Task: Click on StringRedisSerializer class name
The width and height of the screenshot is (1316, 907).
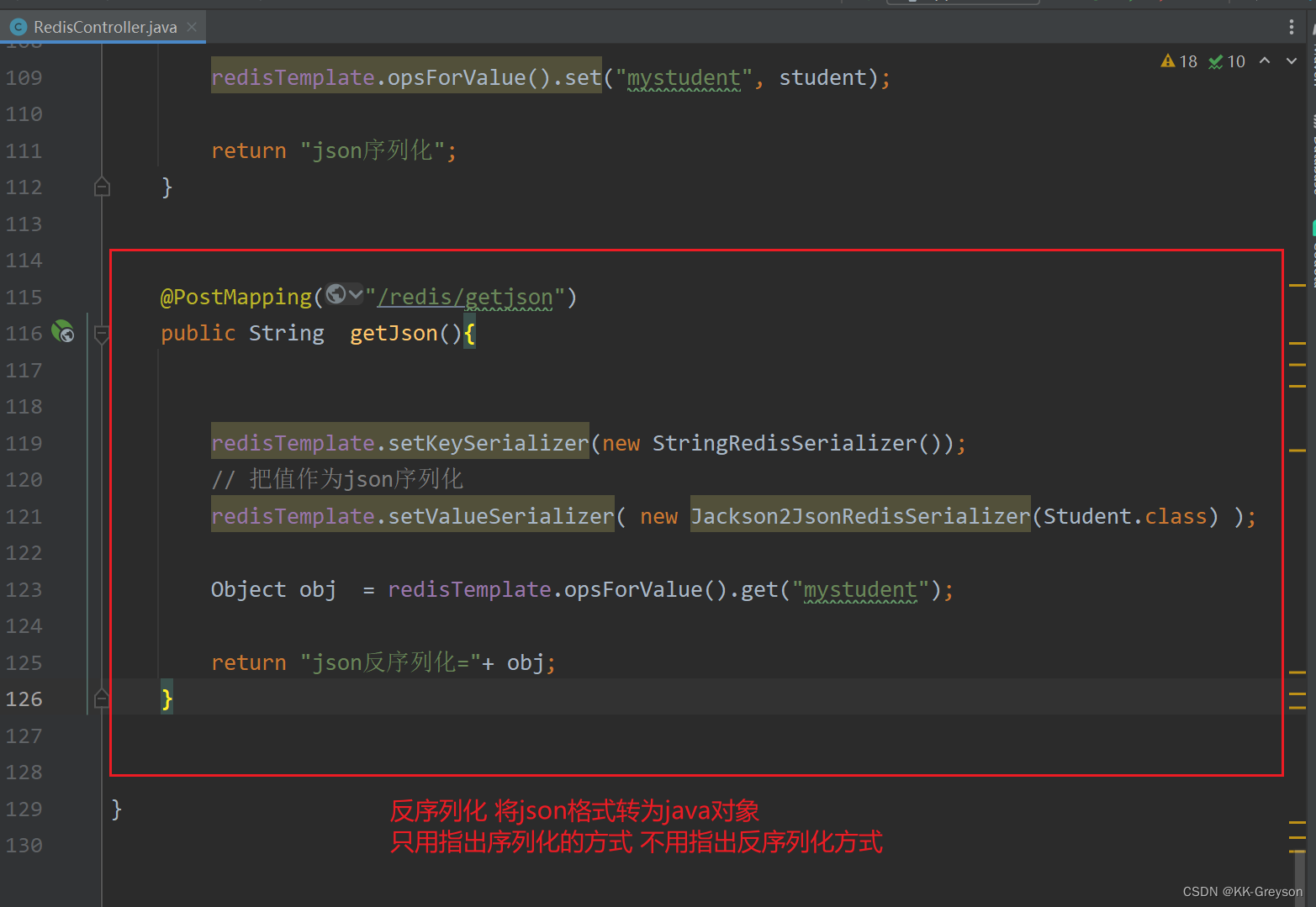Action: coord(785,443)
